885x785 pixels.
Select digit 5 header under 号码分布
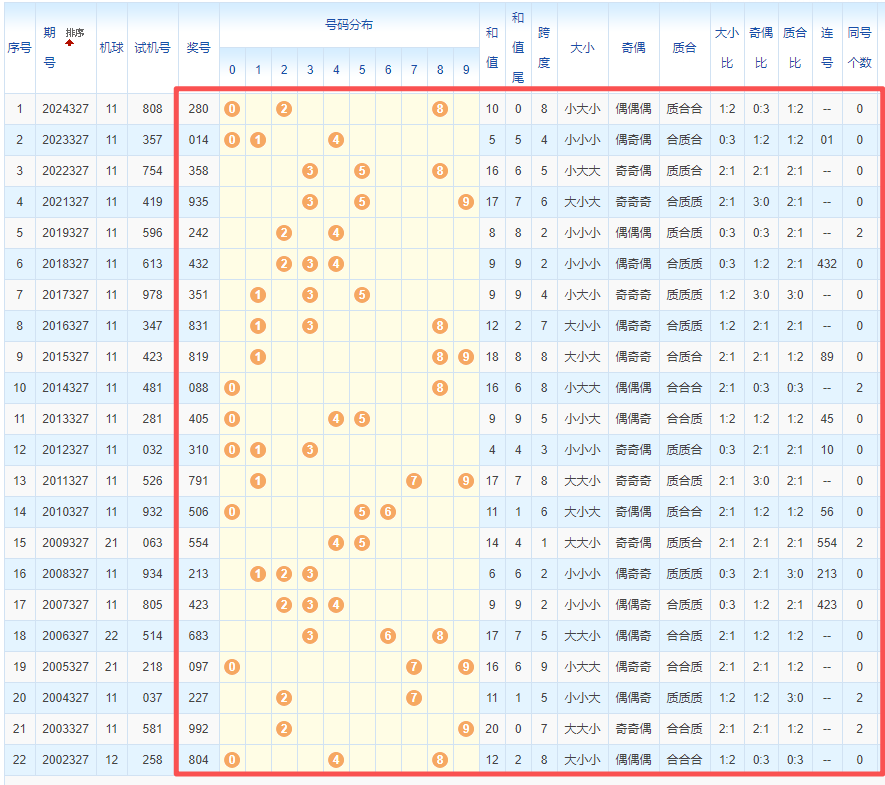click(362, 70)
